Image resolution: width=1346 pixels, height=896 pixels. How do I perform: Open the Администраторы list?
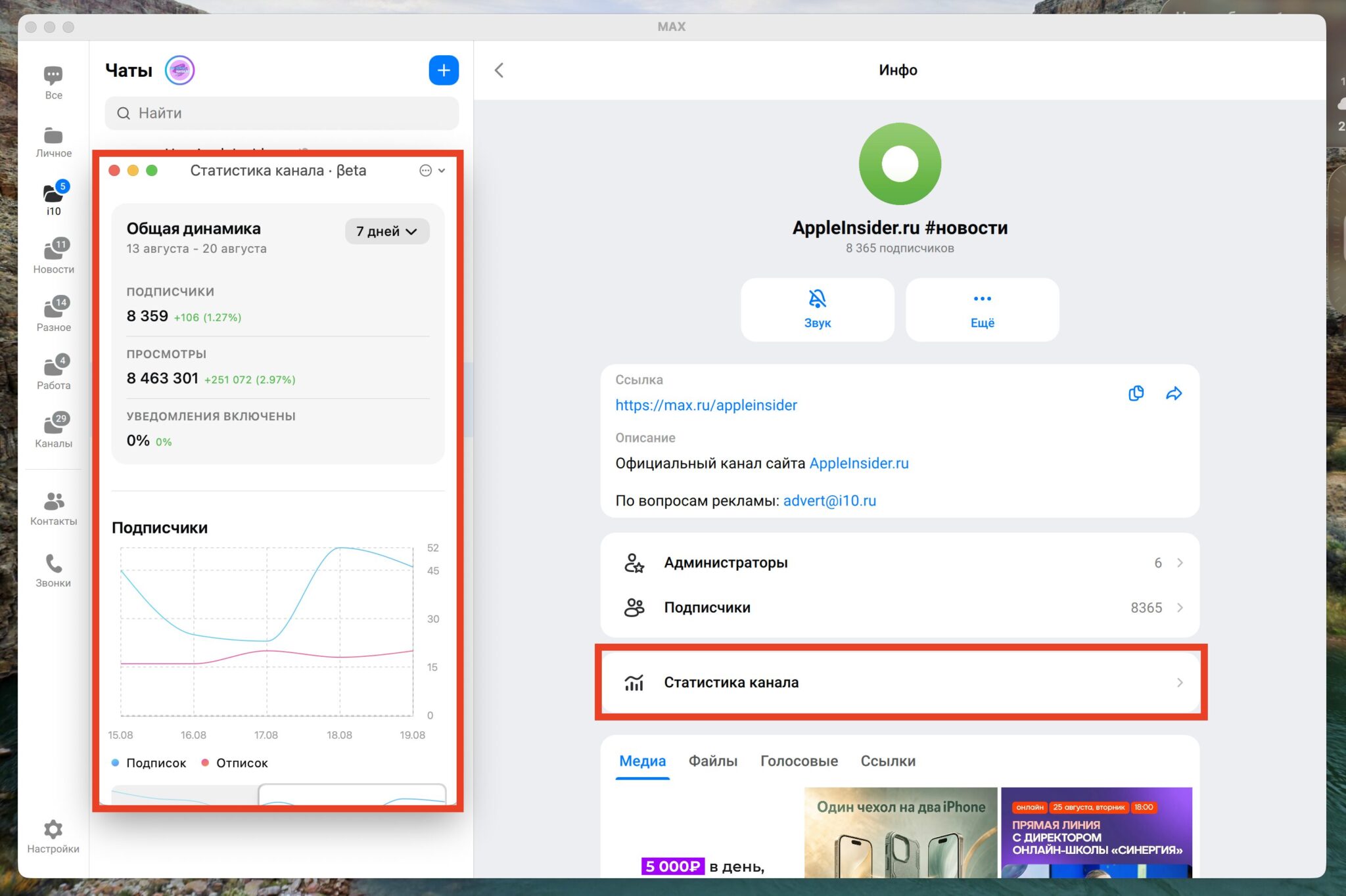click(x=900, y=562)
